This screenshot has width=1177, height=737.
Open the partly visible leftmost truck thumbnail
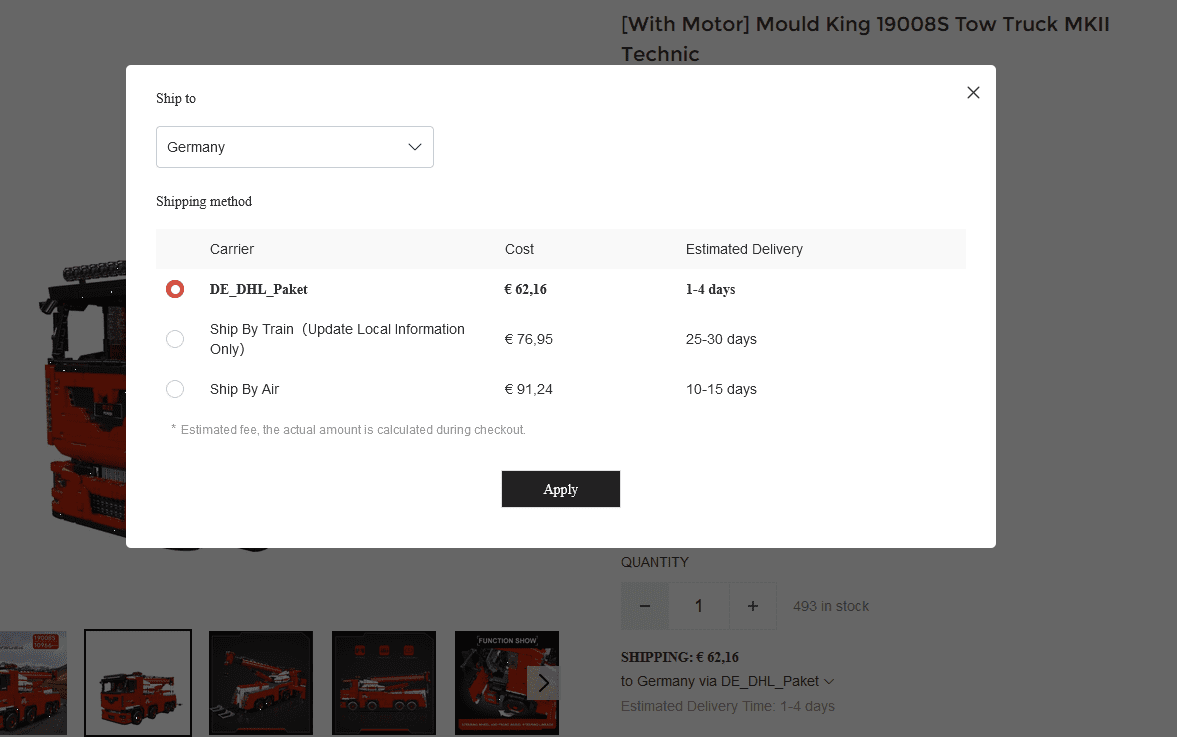pyautogui.click(x=33, y=683)
